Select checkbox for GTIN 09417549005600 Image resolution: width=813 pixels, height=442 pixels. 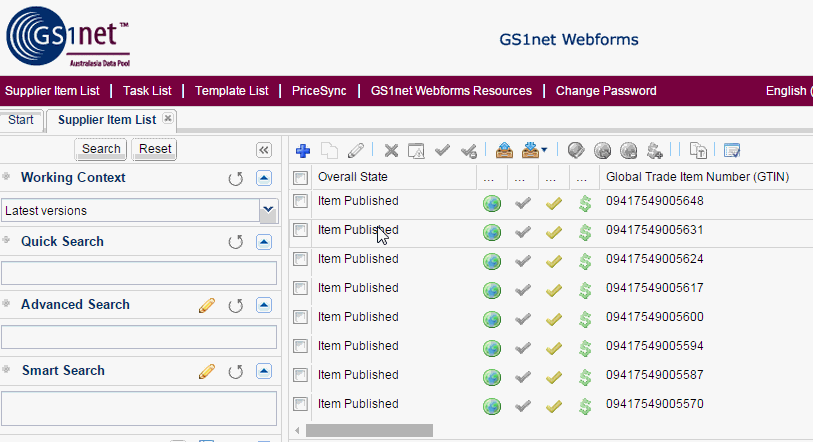coord(300,317)
